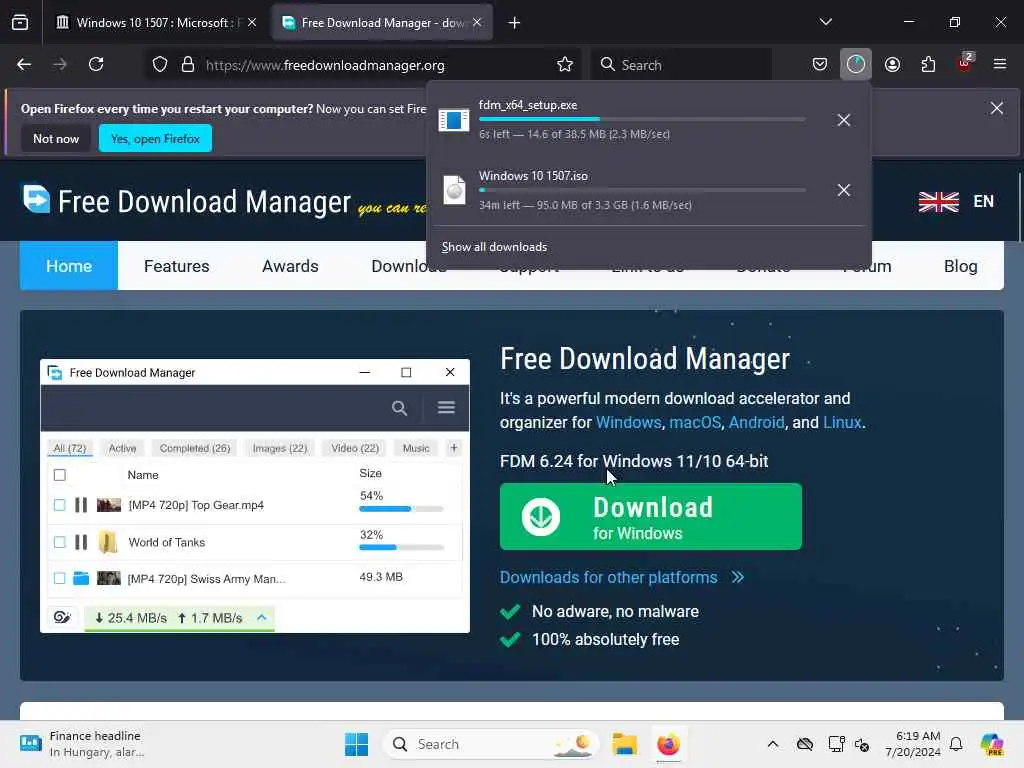Click the green Download for Windows button
The width and height of the screenshot is (1024, 768).
pyautogui.click(x=650, y=517)
